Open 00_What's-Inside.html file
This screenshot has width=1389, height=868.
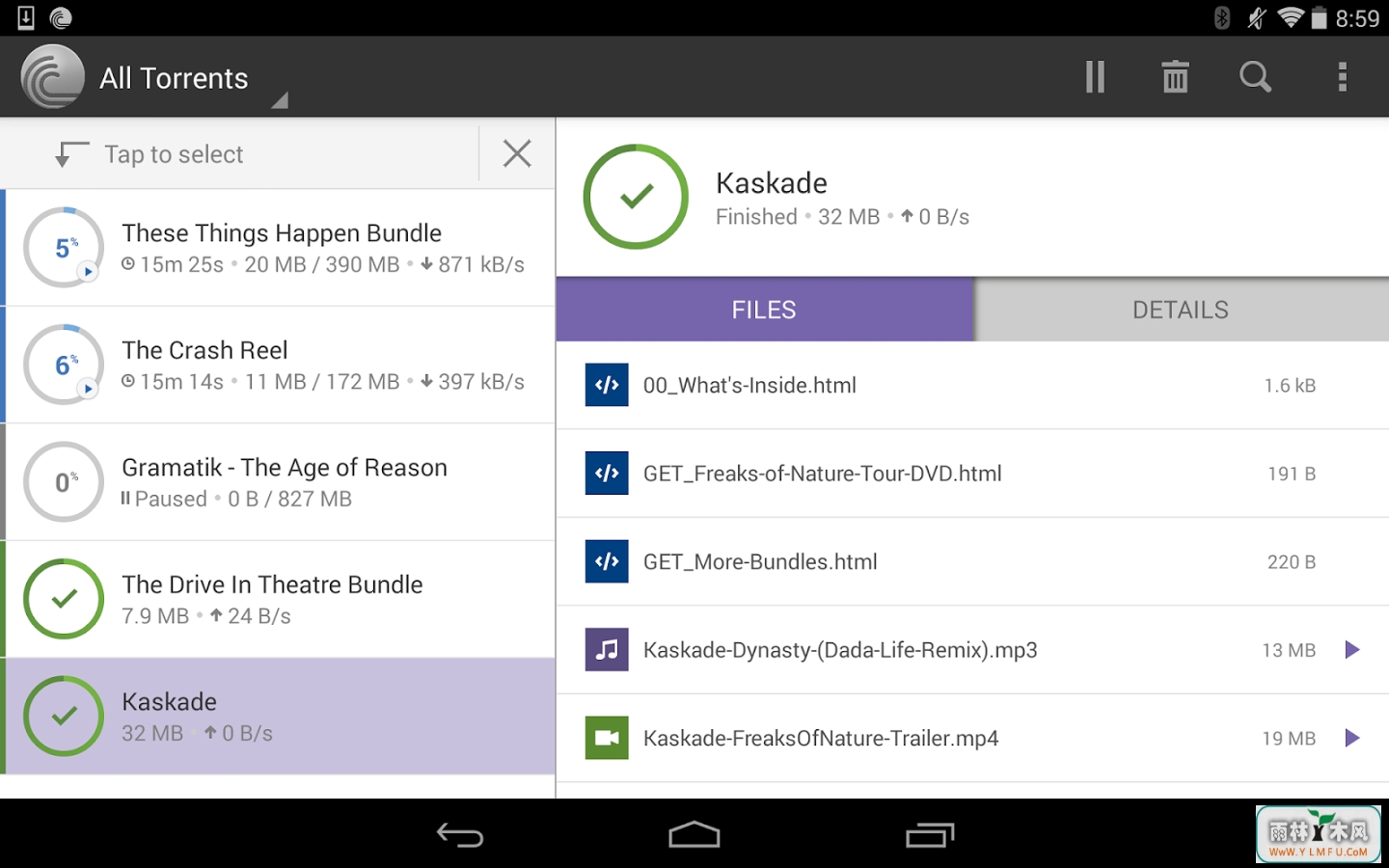click(972, 385)
